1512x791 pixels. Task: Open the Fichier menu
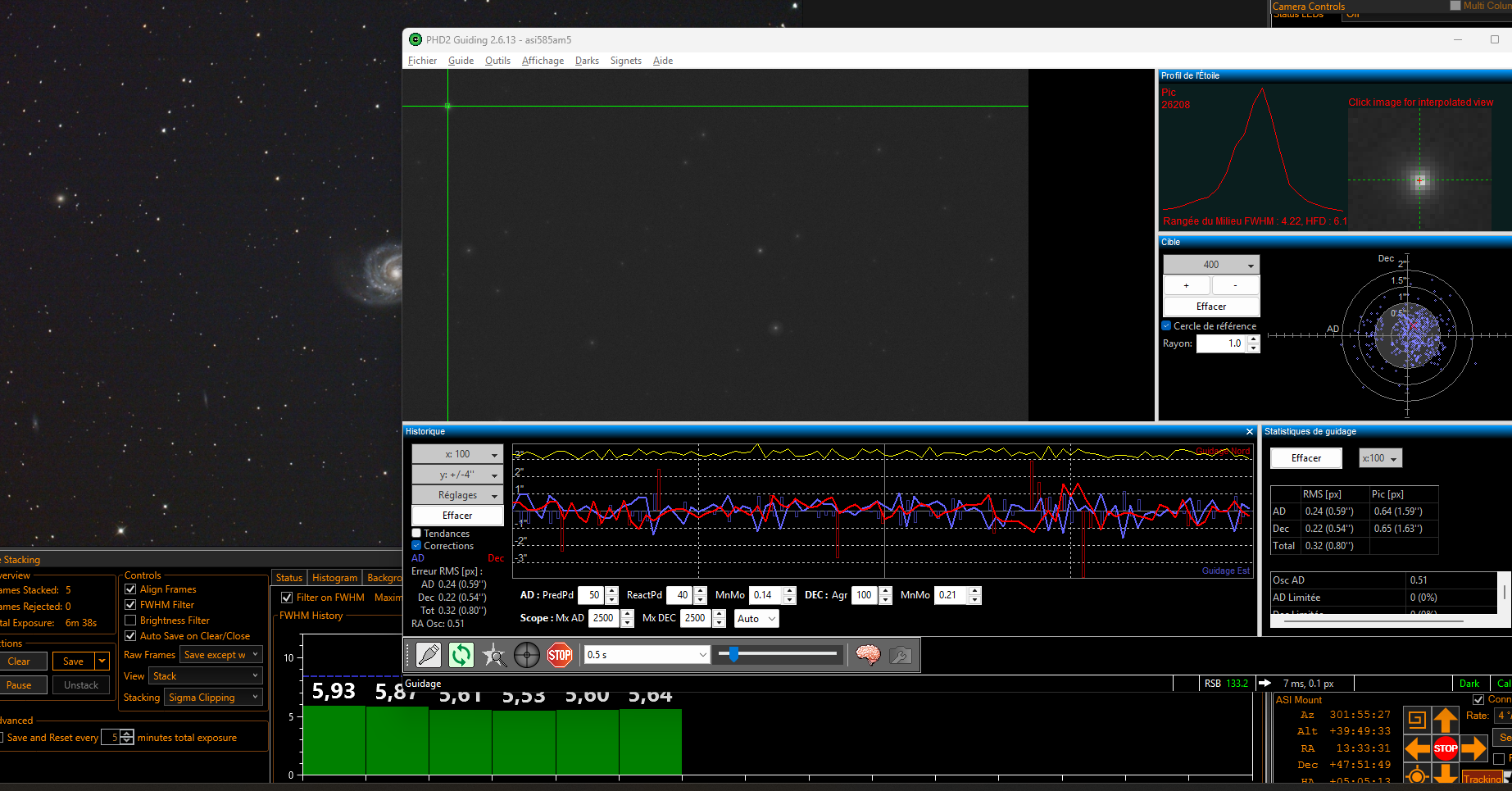pyautogui.click(x=423, y=61)
